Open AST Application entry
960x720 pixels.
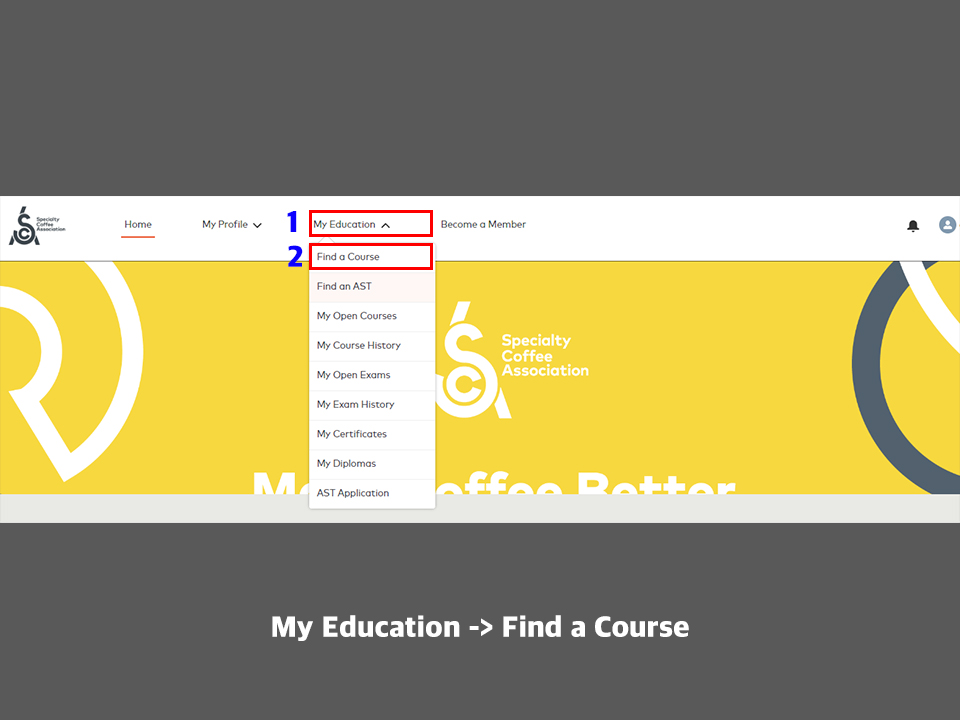372,493
